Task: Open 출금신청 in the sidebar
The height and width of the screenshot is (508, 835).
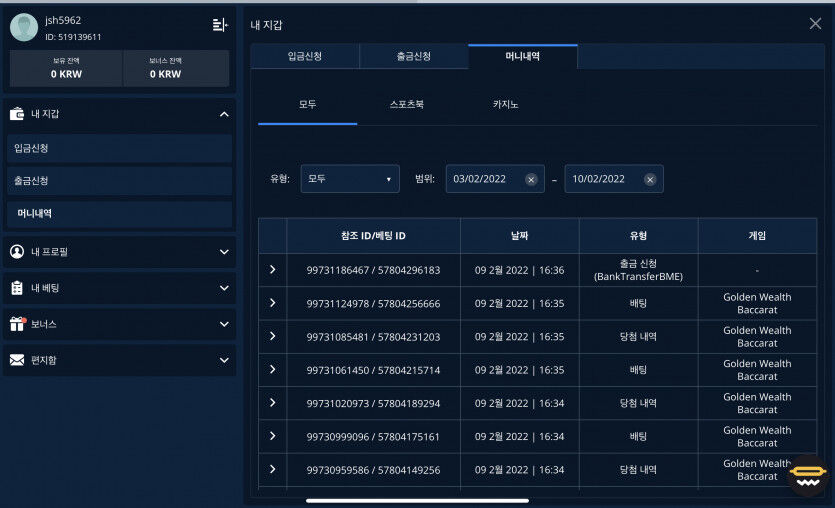Action: pos(119,181)
